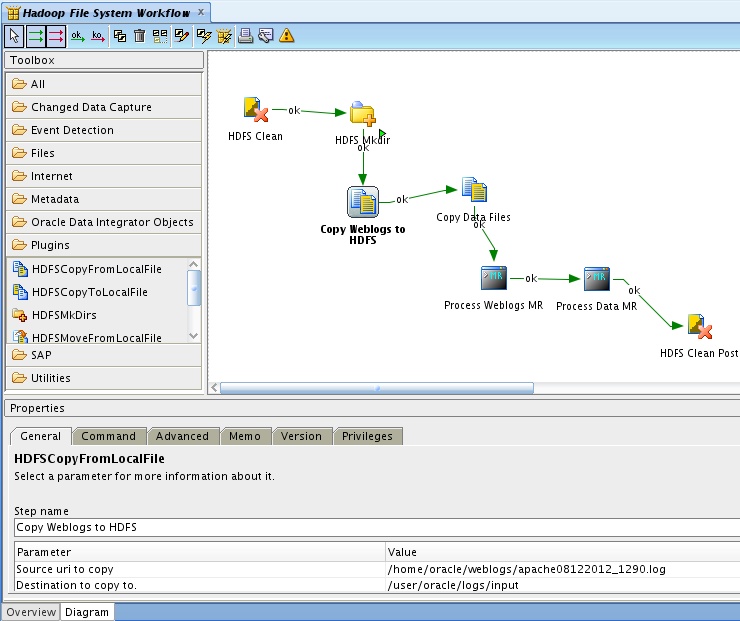Click the rearrange steps layout icon
The height and width of the screenshot is (621, 740).
[x=160, y=36]
